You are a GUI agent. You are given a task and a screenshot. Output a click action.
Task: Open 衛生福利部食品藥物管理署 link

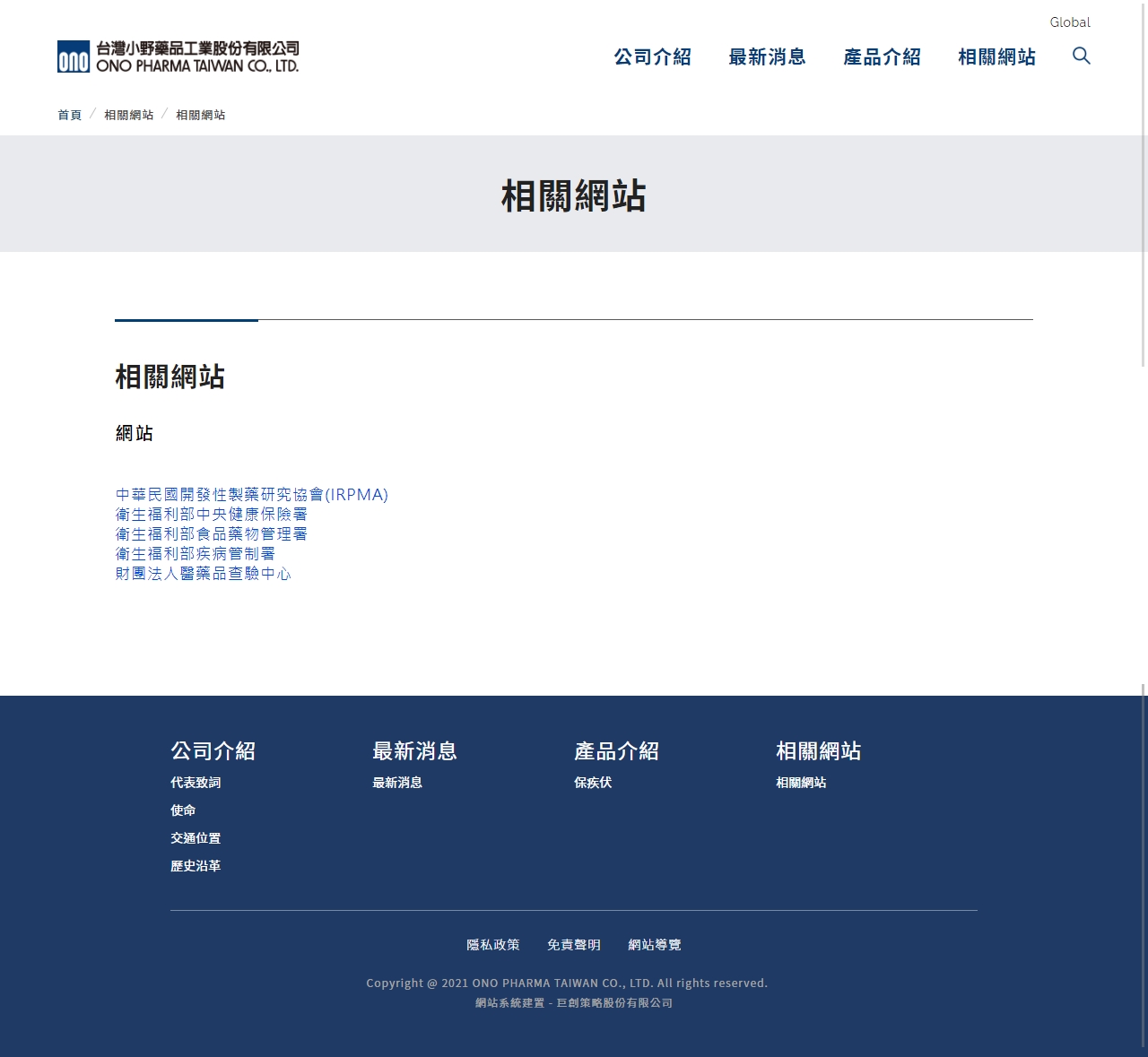click(x=212, y=533)
